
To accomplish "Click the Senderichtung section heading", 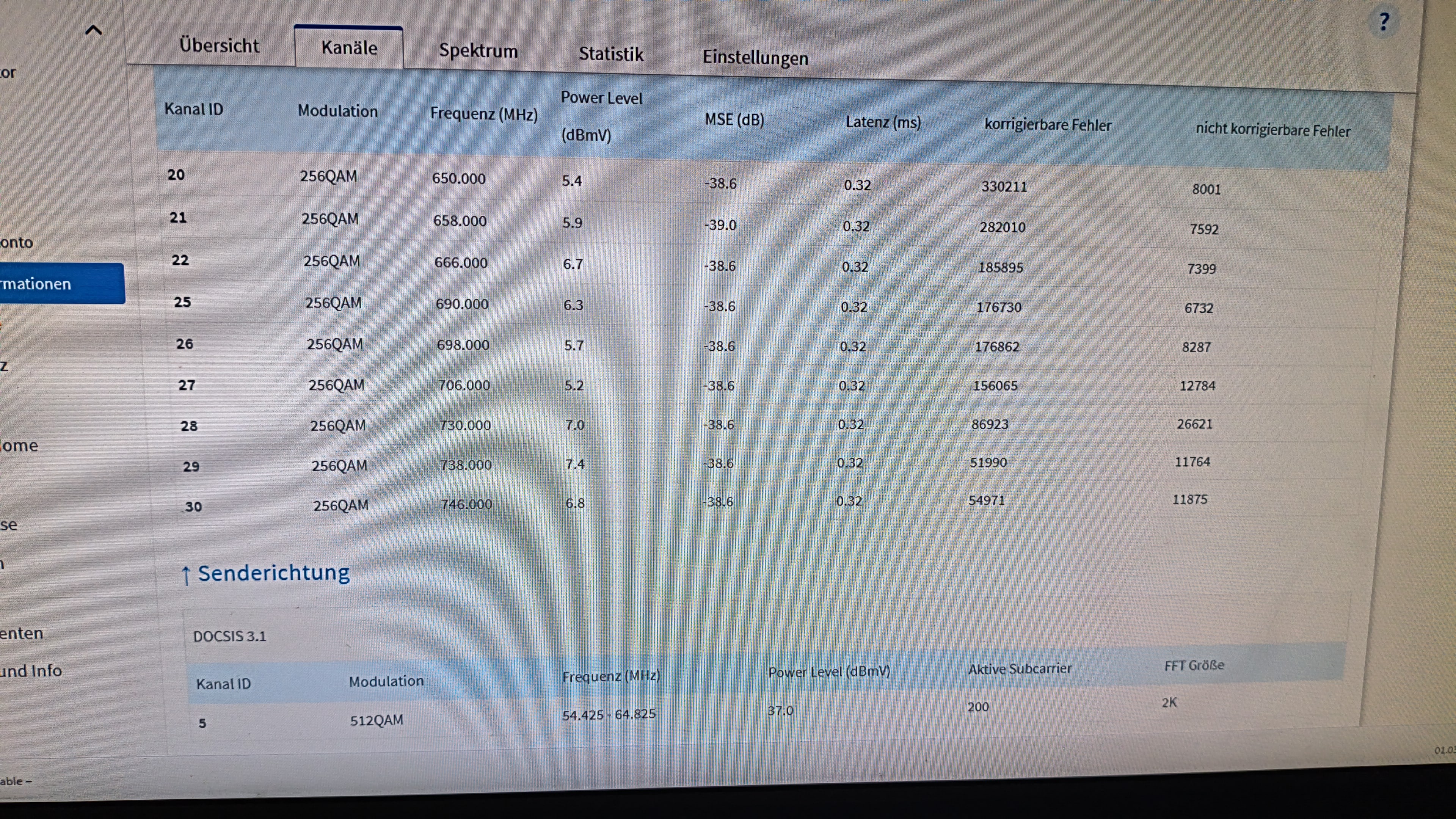I will tap(273, 573).
